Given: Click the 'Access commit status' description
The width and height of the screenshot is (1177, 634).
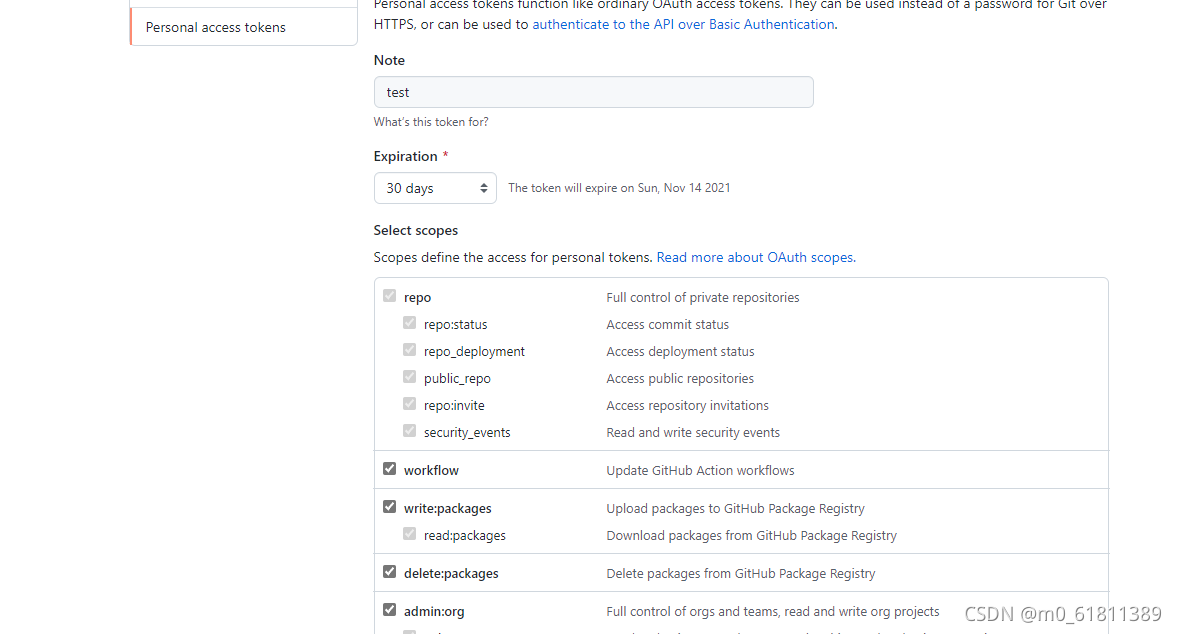Looking at the screenshot, I should (x=667, y=325).
